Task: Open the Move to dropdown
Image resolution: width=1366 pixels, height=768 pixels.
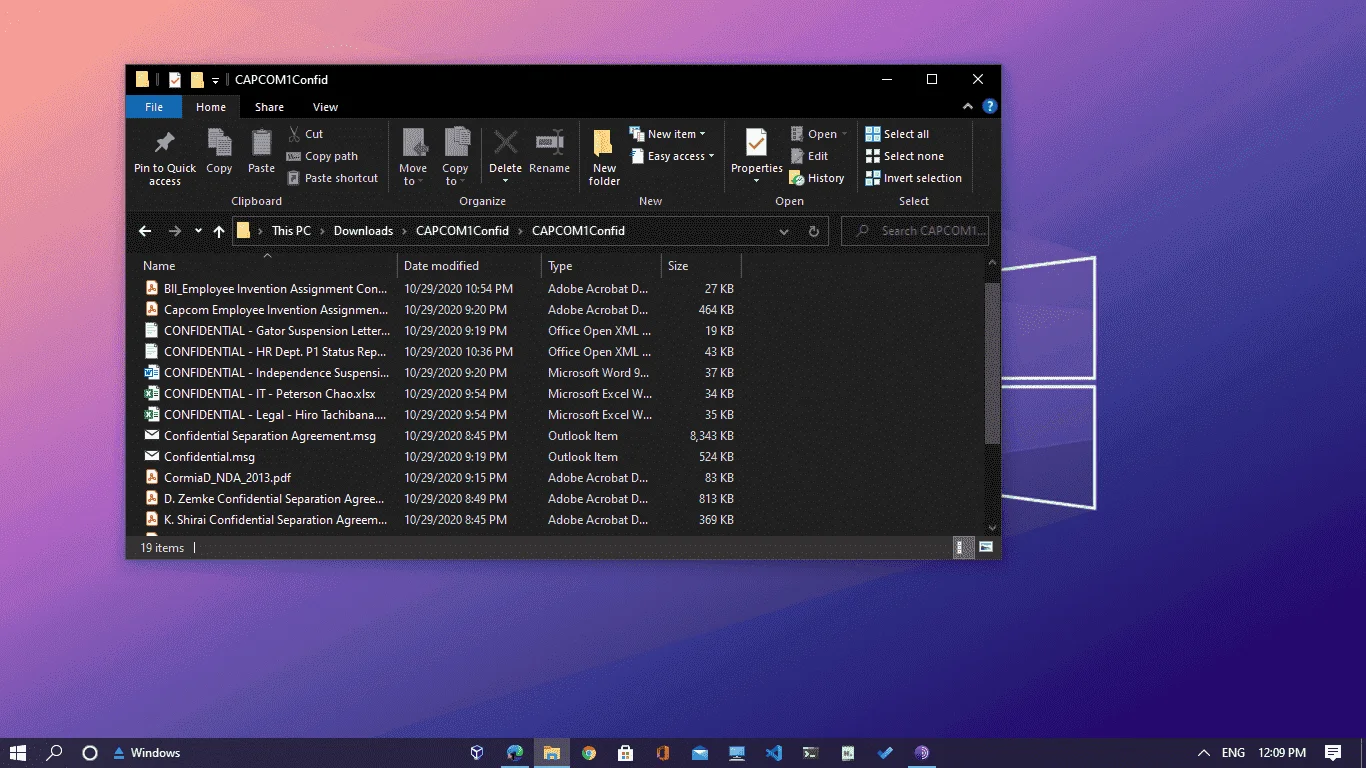Action: pyautogui.click(x=413, y=157)
